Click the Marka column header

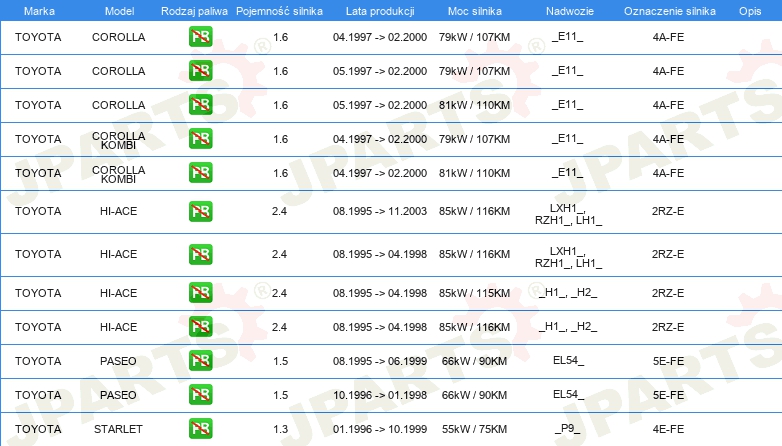(39, 11)
